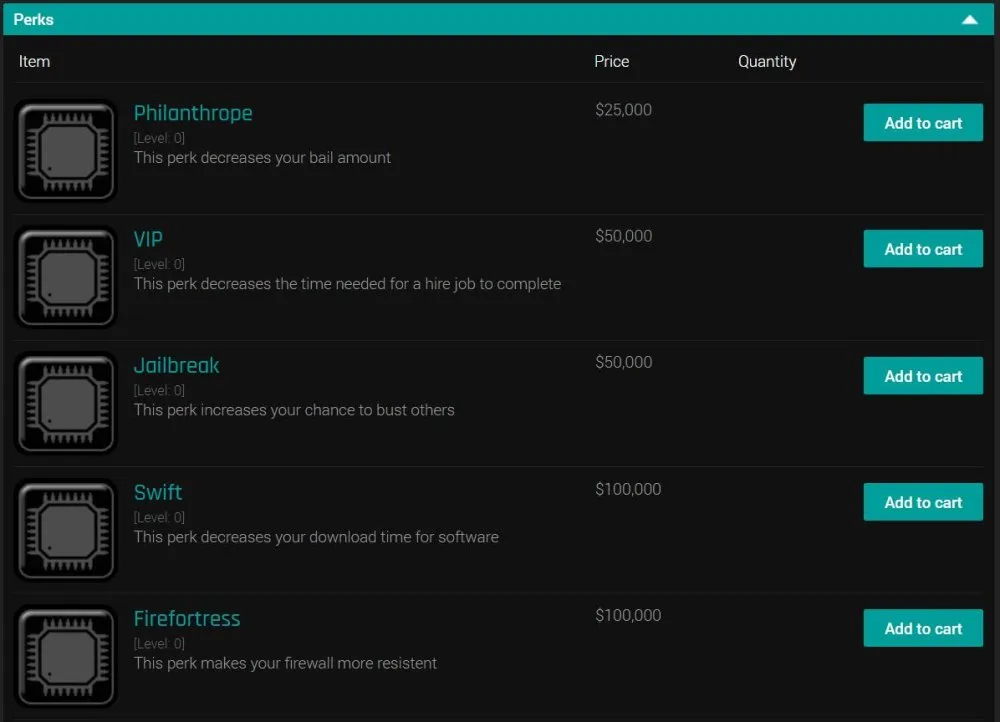Add Philanthrope to cart

coord(922,122)
